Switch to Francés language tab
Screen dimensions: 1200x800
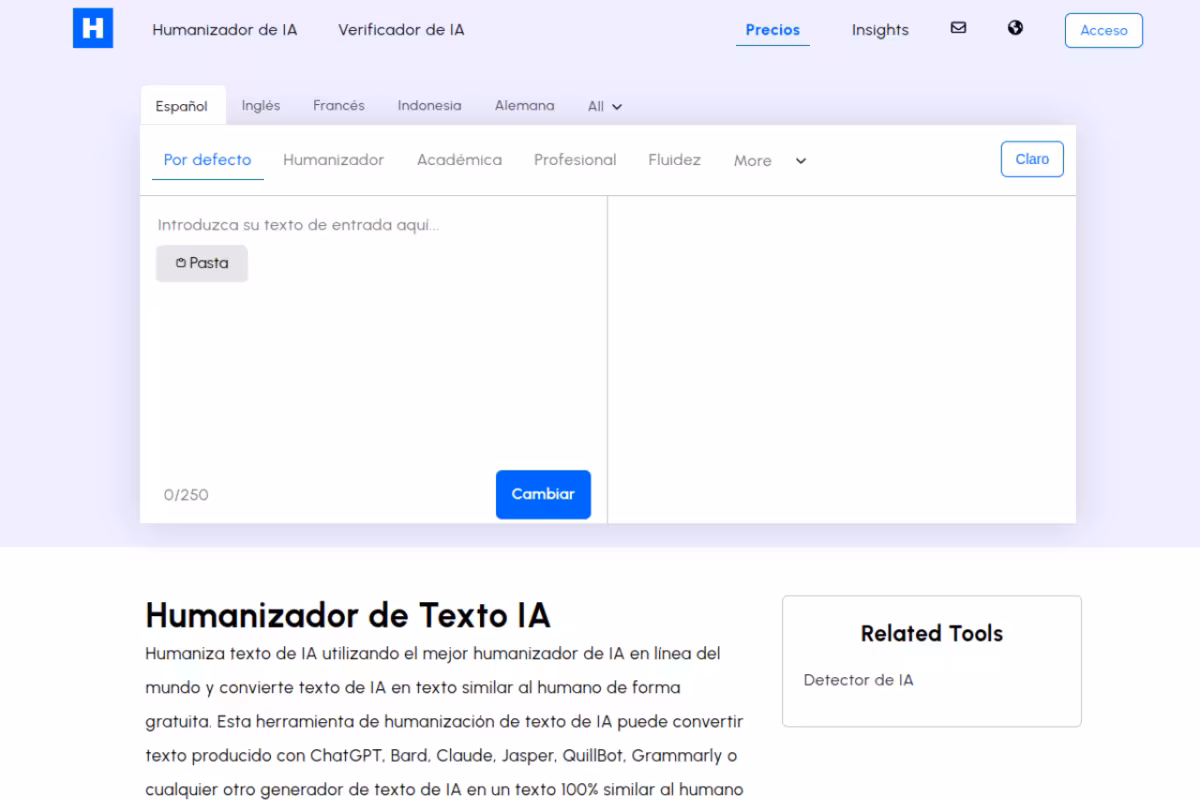(339, 105)
